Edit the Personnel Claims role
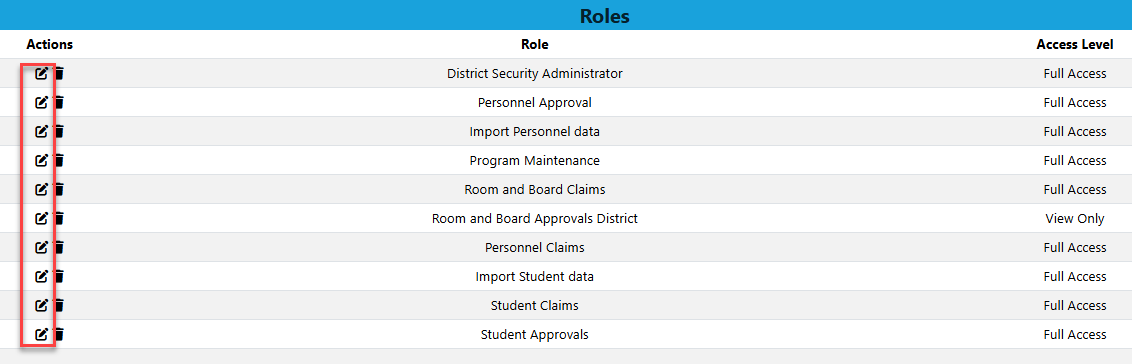 pos(42,247)
